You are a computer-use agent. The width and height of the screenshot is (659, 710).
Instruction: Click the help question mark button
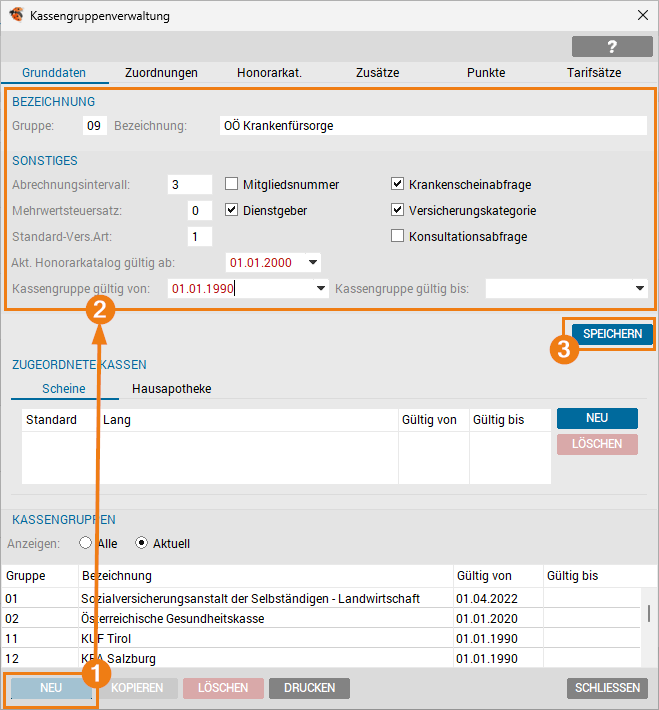612,46
